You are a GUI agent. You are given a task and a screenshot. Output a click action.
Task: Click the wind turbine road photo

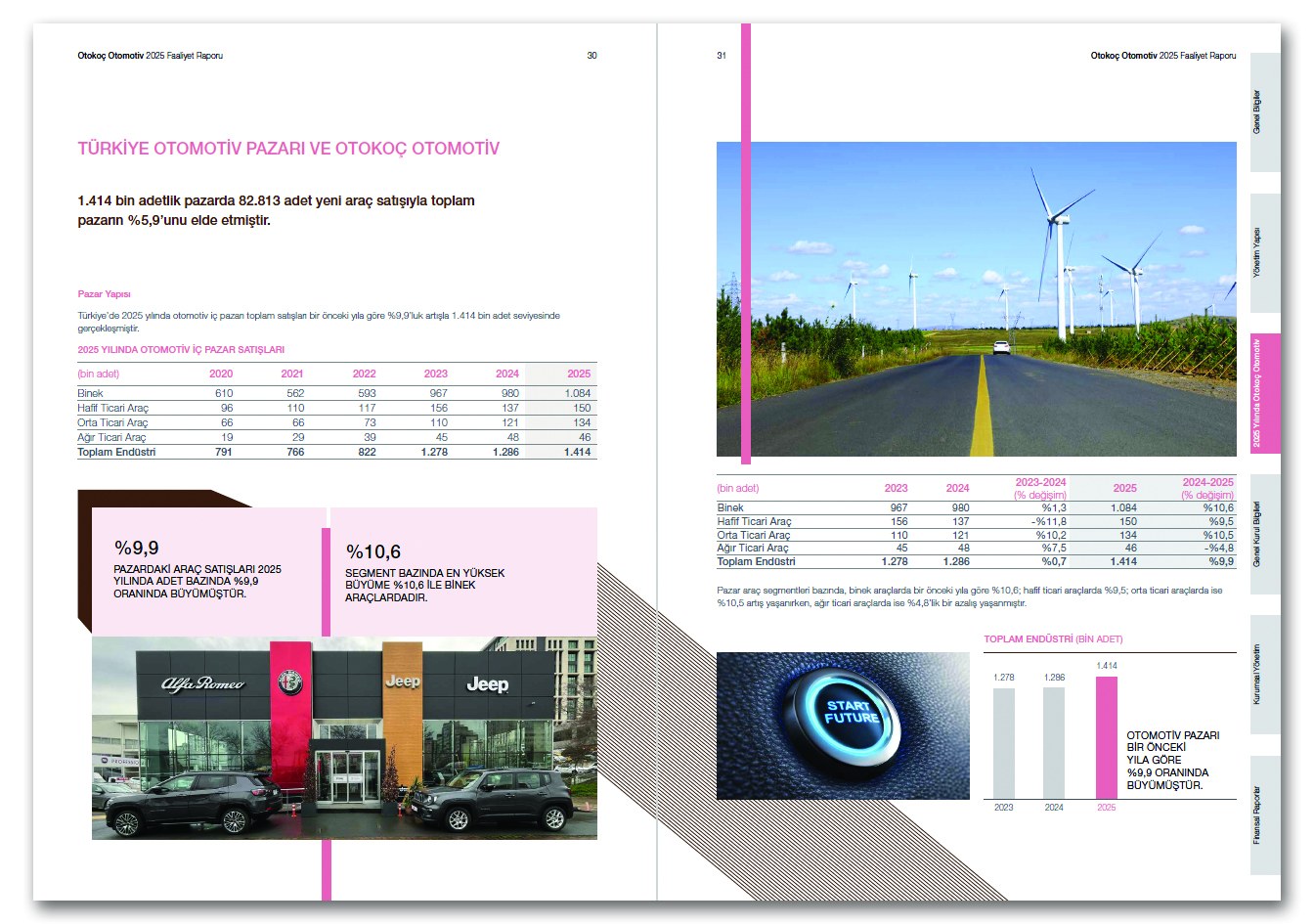pyautogui.click(x=976, y=299)
